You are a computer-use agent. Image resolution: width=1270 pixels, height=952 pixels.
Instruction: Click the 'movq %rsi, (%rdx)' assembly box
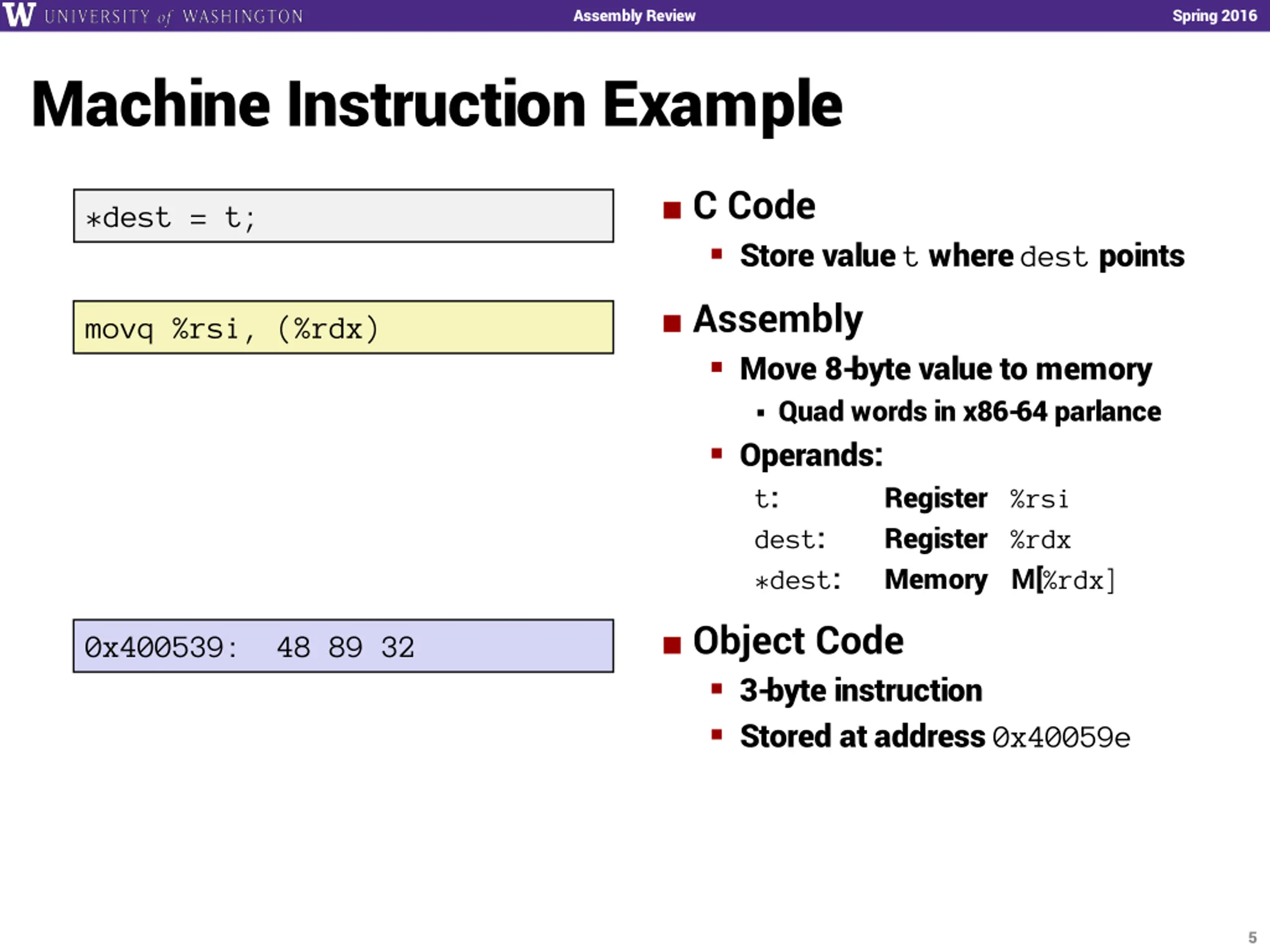click(343, 327)
